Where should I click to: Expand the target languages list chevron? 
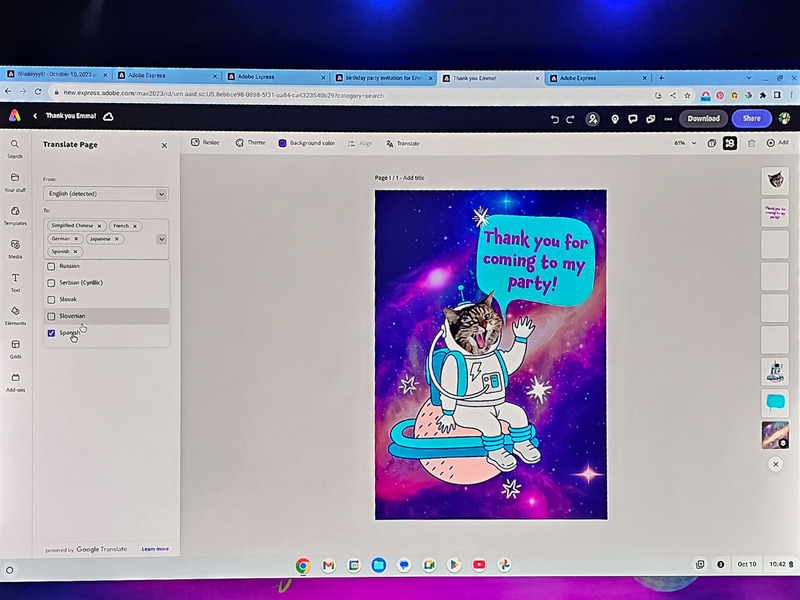(161, 239)
